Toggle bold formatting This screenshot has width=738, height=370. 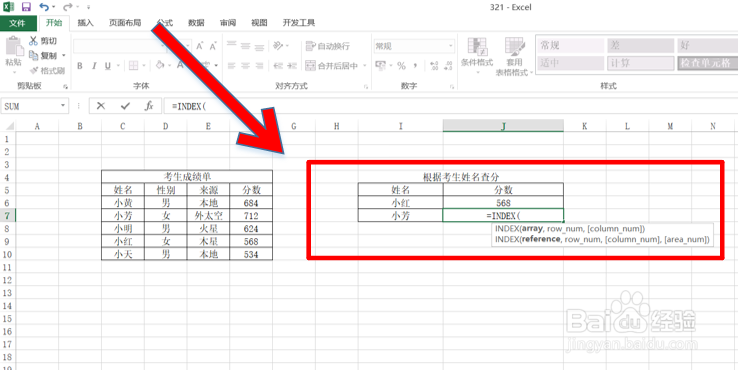tap(80, 66)
